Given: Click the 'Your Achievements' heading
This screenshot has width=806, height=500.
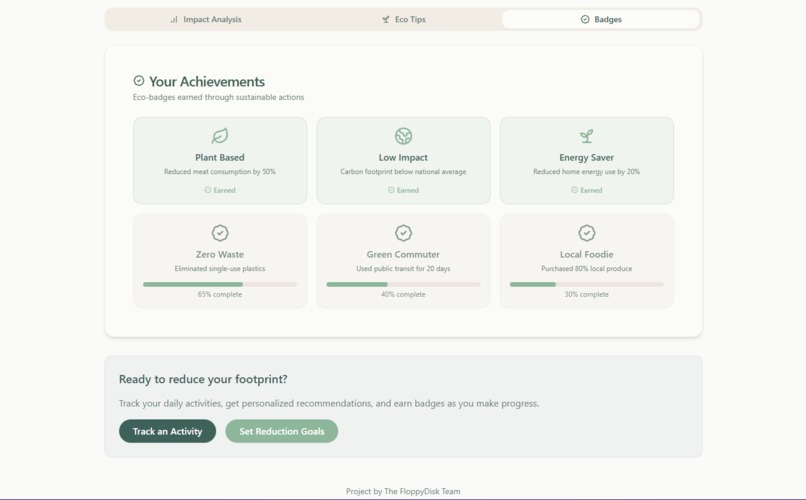Looking at the screenshot, I should (207, 82).
